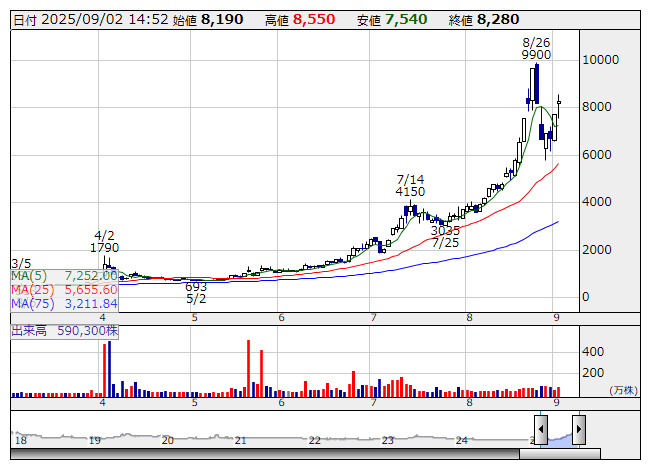Screen dimensions: 653x470
Task: Click the right range handle arrow
Action: pos(578,431)
